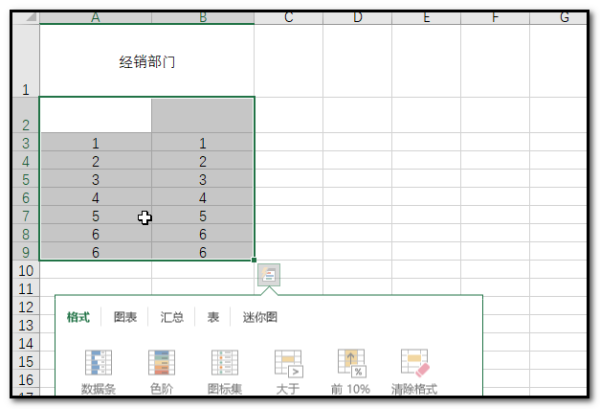Click cell A3 containing 1
Image resolution: width=600 pixels, height=409 pixels.
click(96, 143)
